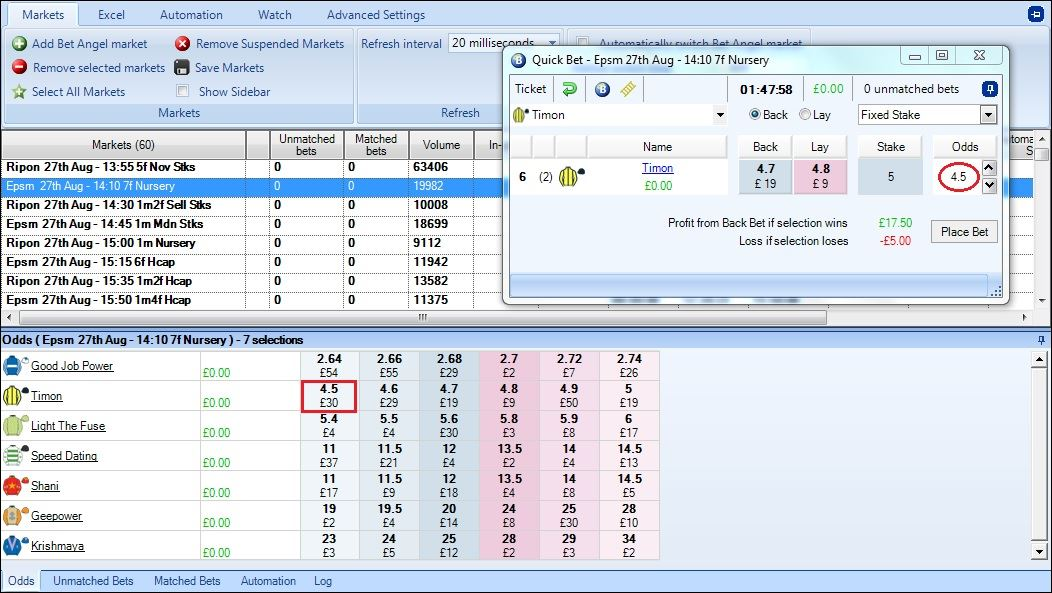Screen dimensions: 1052x593
Task: Click the pin icon beside 0 unmatched bets
Action: [990, 89]
